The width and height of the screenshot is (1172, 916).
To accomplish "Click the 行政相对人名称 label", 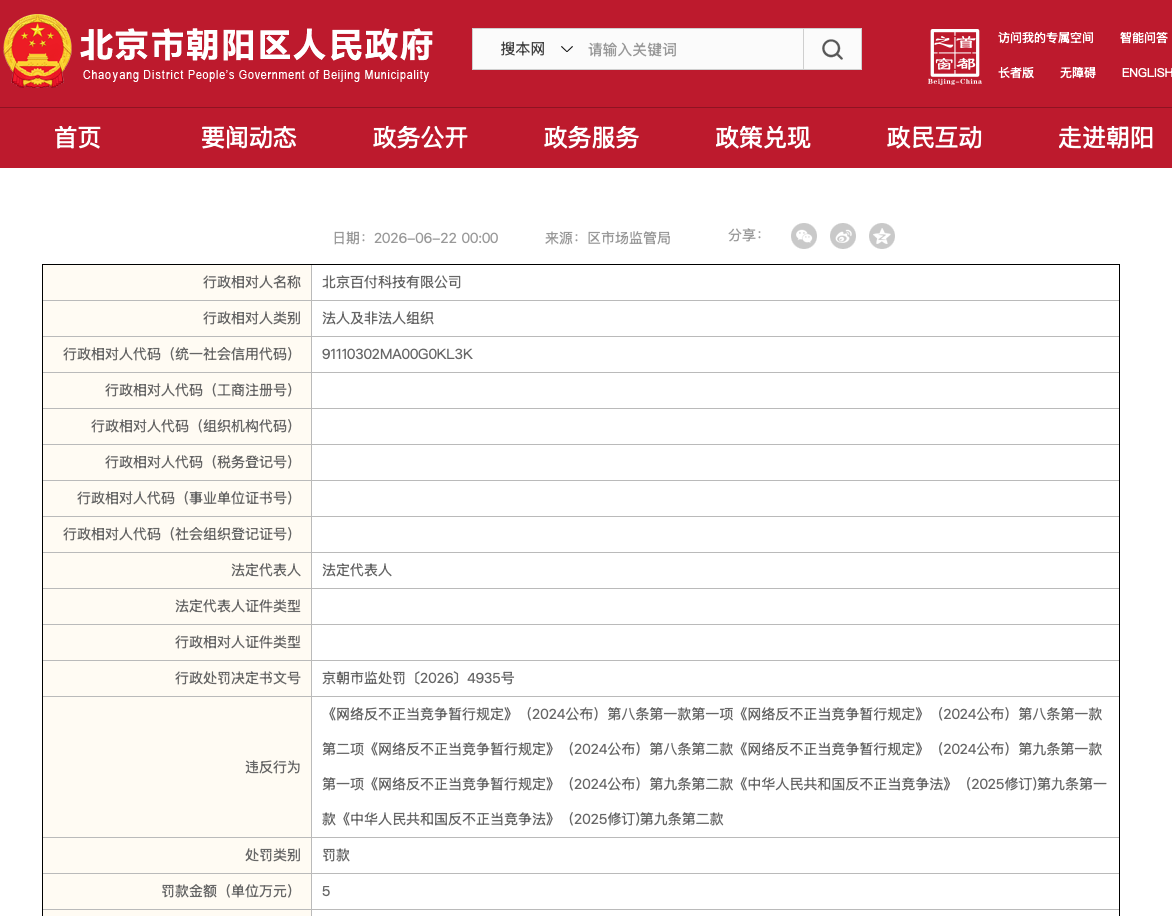I will point(252,282).
